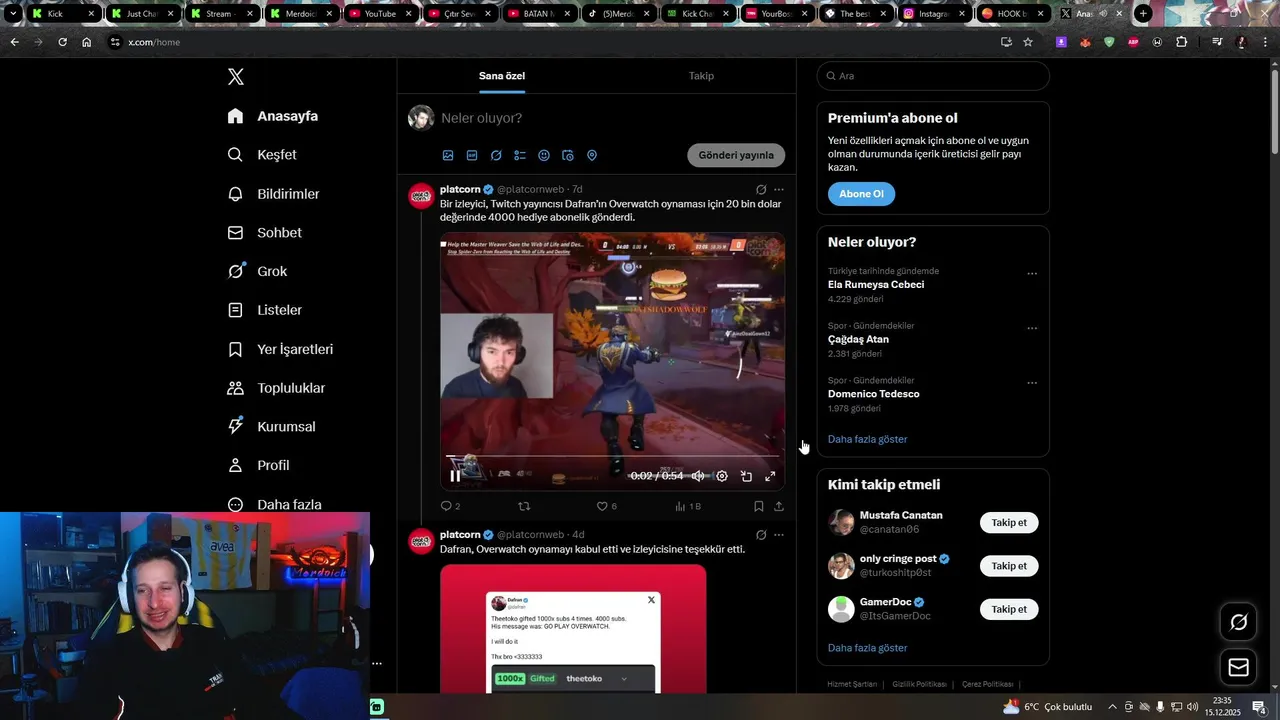Image resolution: width=1280 pixels, height=720 pixels.
Task: Switch to the Instagram browser tab
Action: [935, 14]
